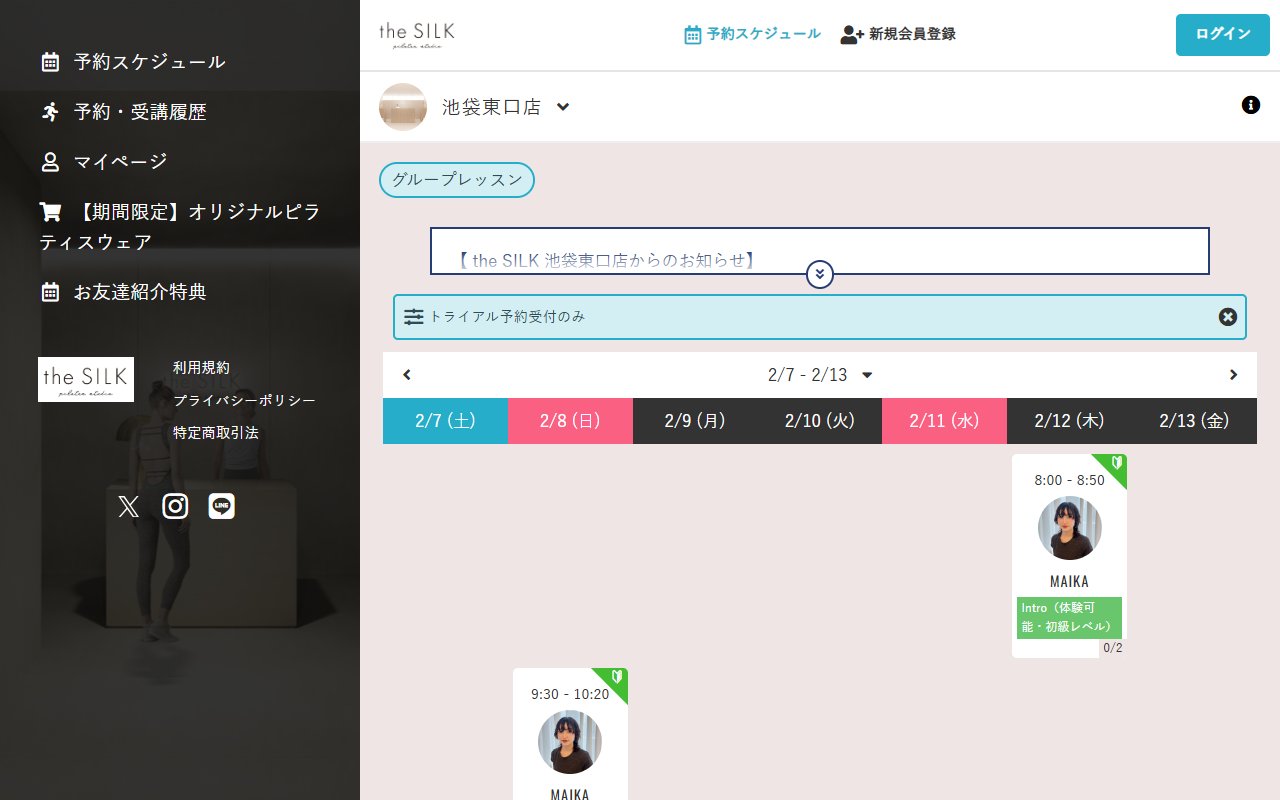Expand the store notice announcement

tap(820, 274)
